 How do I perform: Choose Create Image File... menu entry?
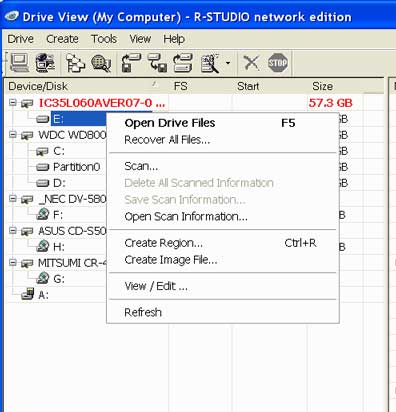click(223, 260)
